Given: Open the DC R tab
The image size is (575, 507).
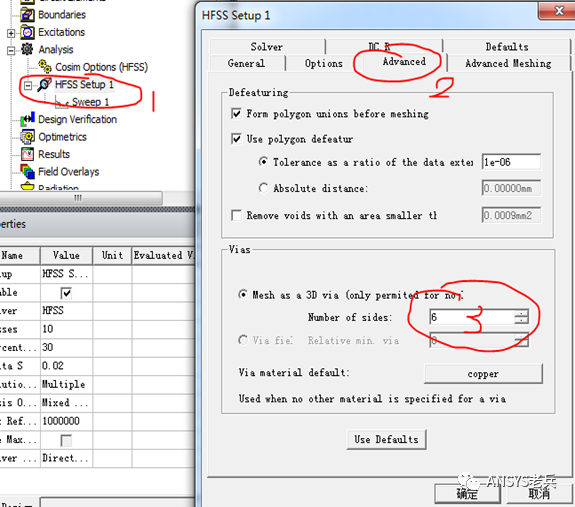Looking at the screenshot, I should click(384, 47).
